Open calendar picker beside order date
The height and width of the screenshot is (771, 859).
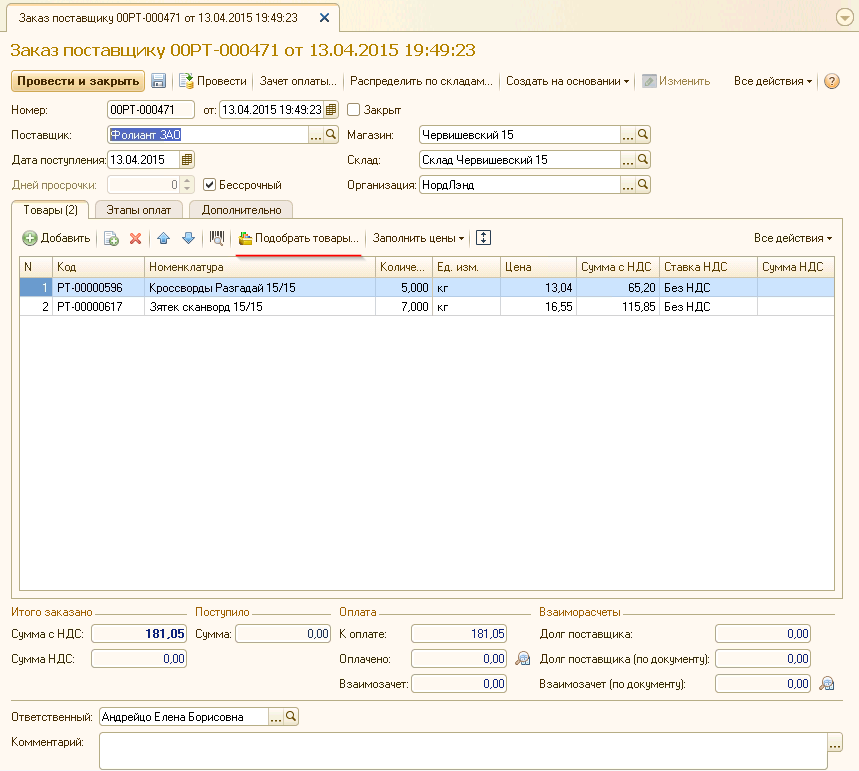pos(332,110)
